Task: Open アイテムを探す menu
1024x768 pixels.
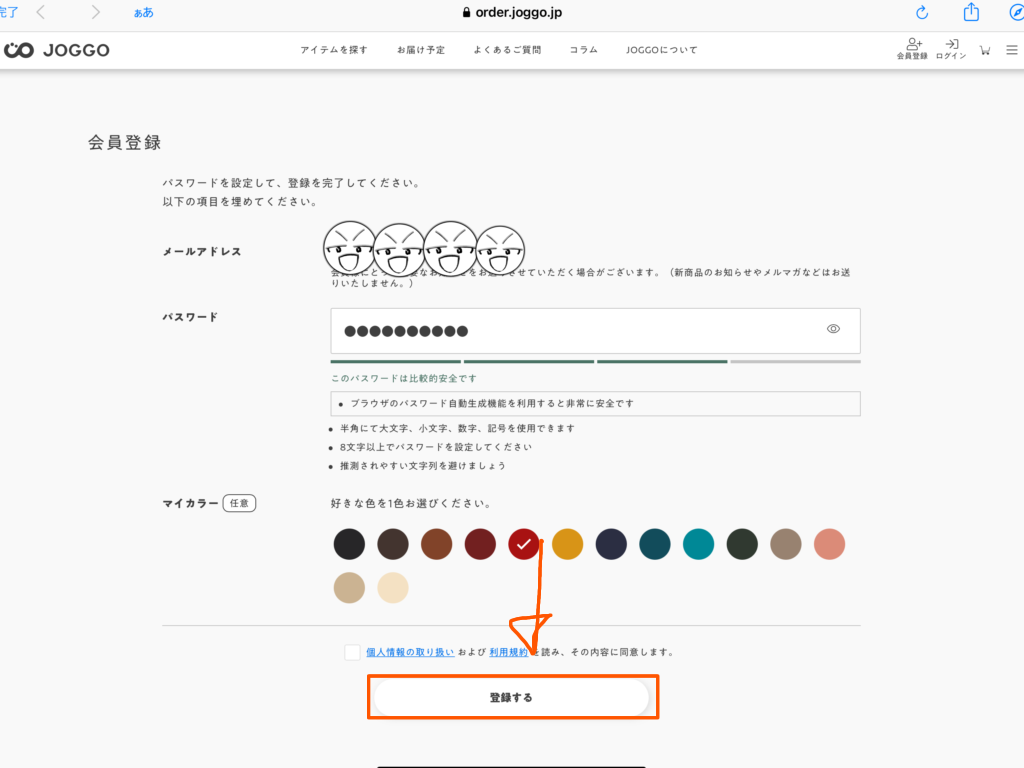Action: point(334,50)
